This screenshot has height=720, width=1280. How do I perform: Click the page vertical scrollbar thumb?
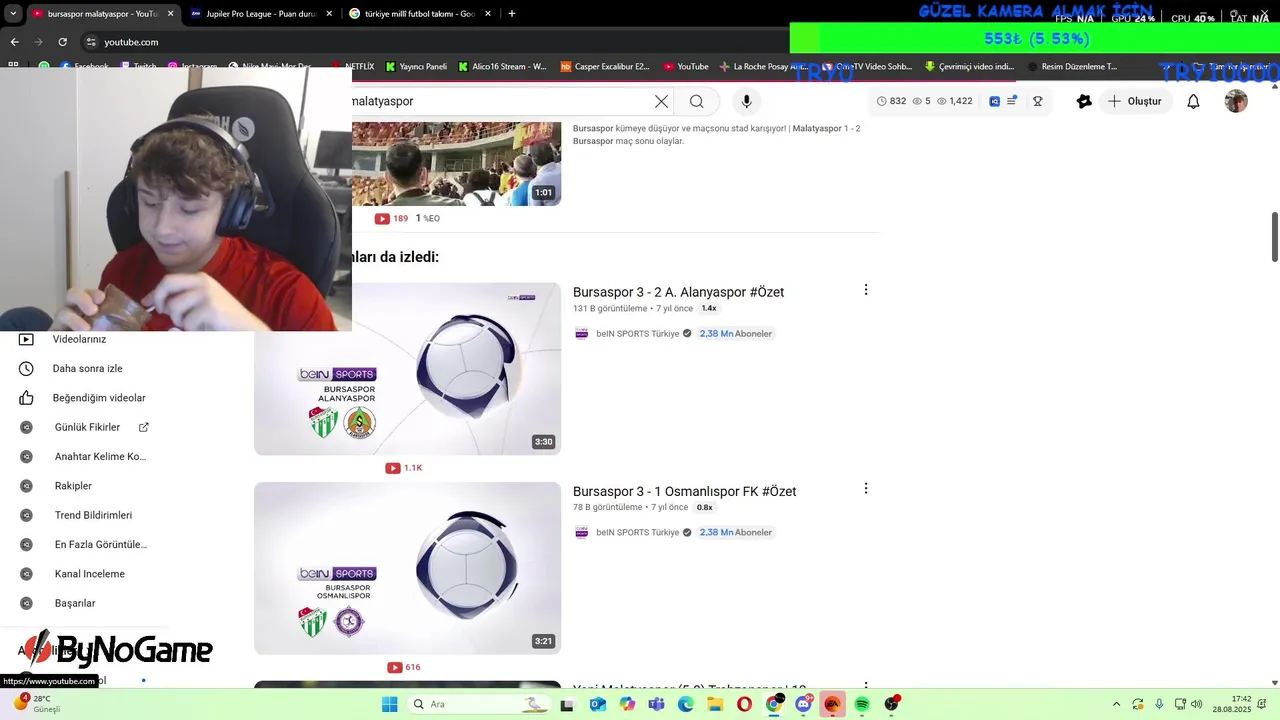[x=1275, y=237]
